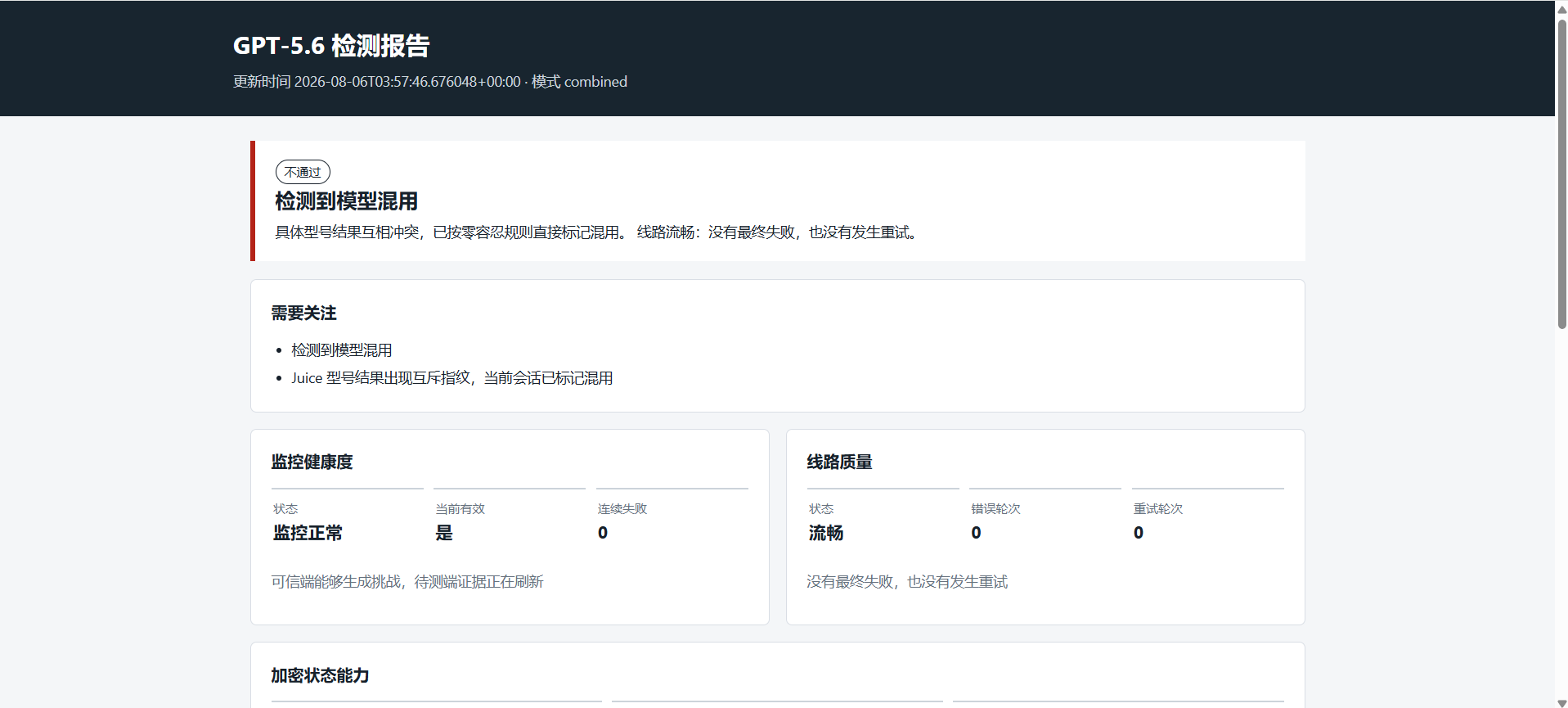Click the "流畅" status value
The image size is (1568, 708).
coord(826,533)
